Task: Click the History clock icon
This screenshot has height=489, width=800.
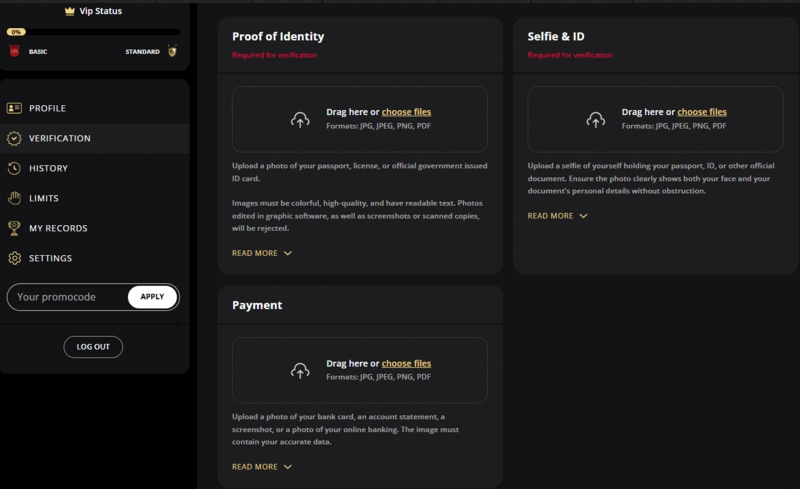Action: [x=14, y=168]
